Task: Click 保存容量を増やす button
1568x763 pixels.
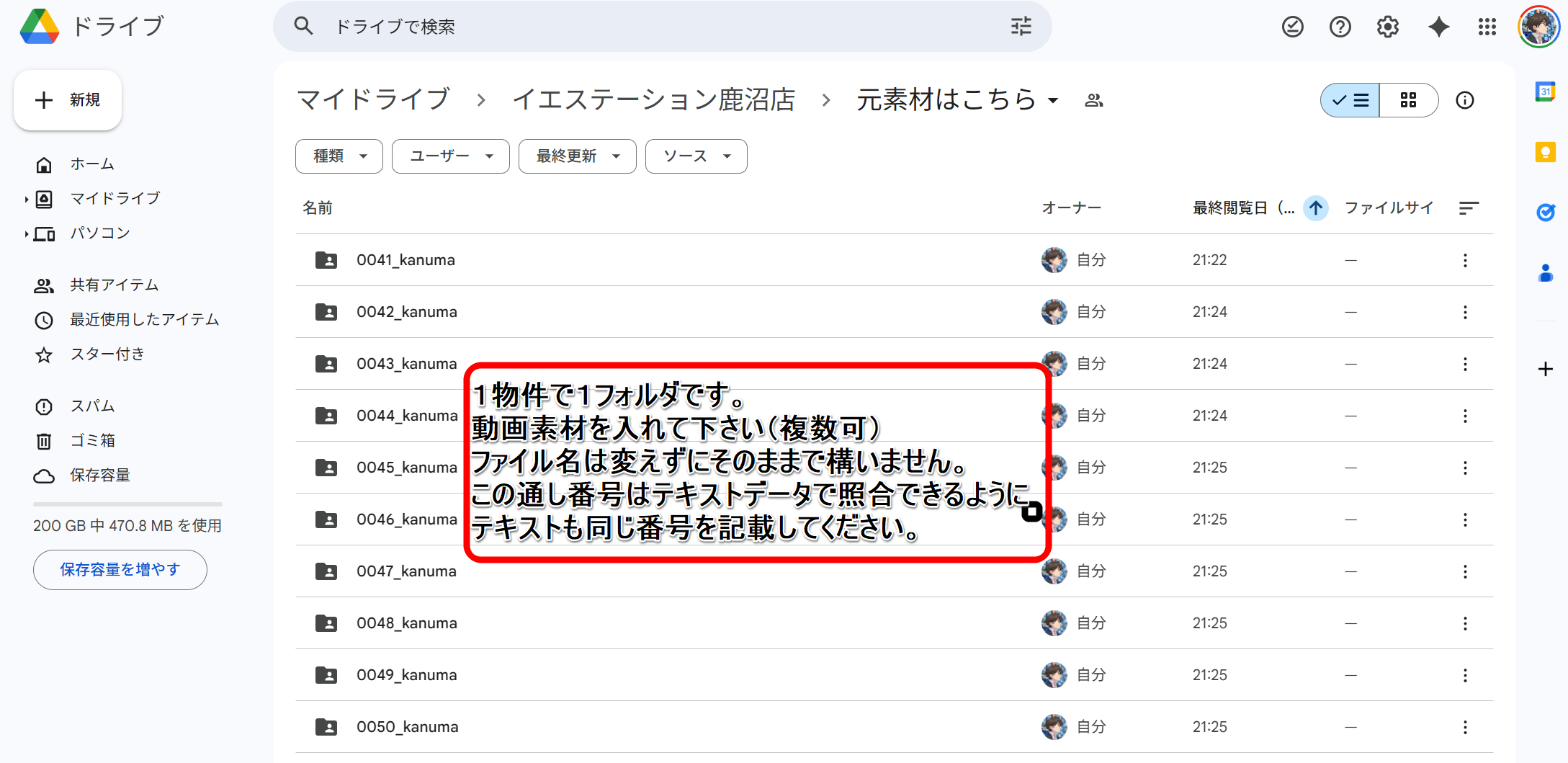Action: 120,570
